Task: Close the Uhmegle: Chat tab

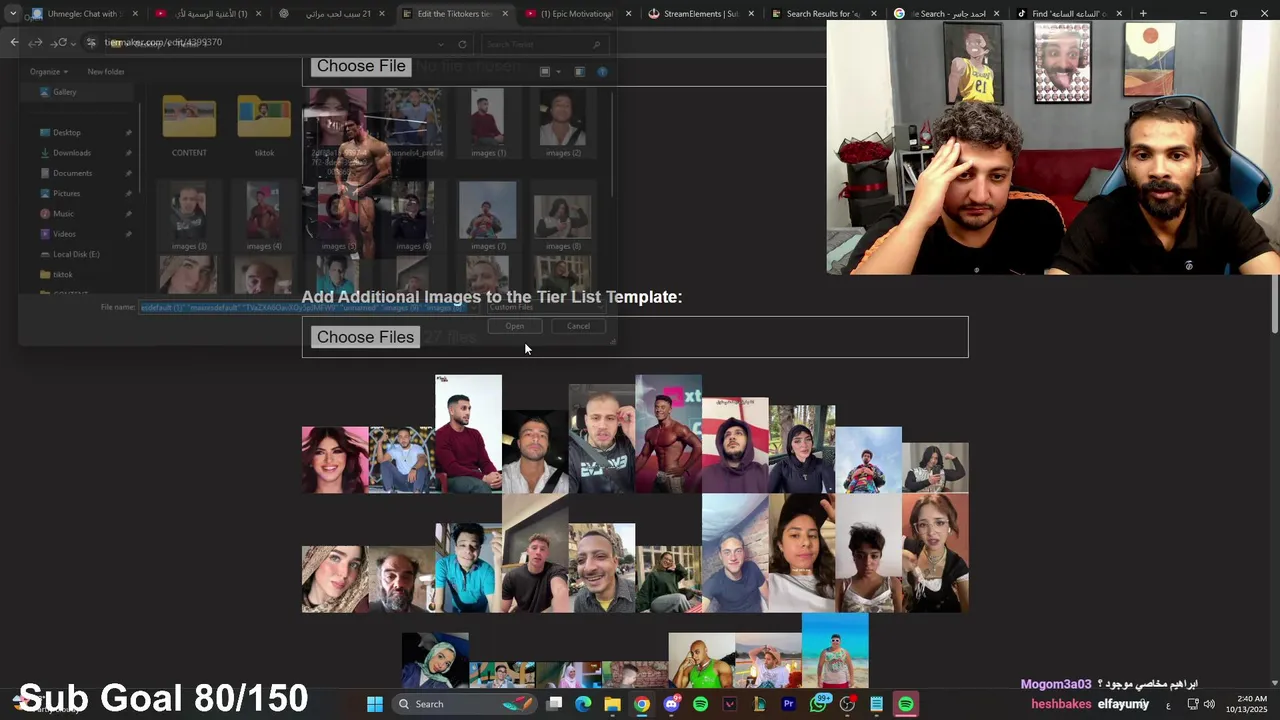Action: click(135, 14)
